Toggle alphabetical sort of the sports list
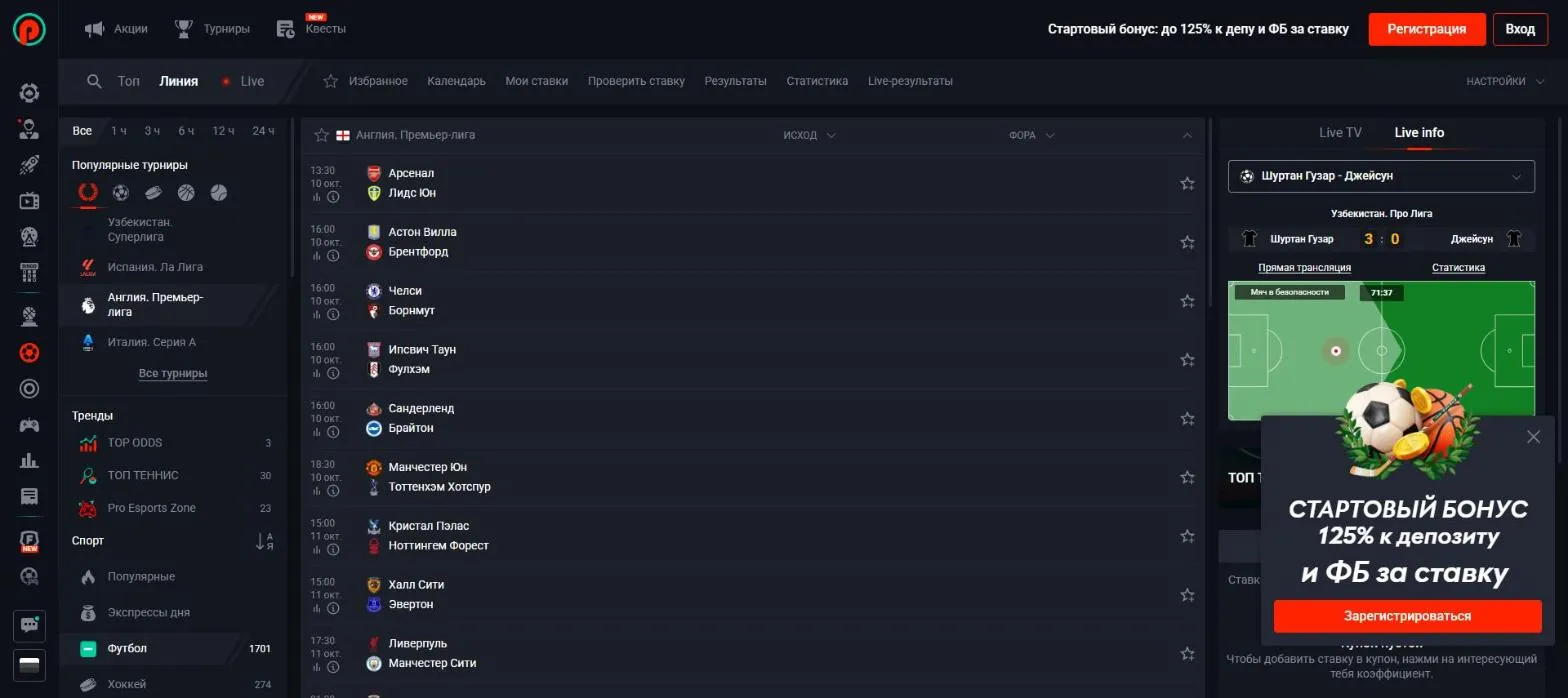 [x=264, y=541]
